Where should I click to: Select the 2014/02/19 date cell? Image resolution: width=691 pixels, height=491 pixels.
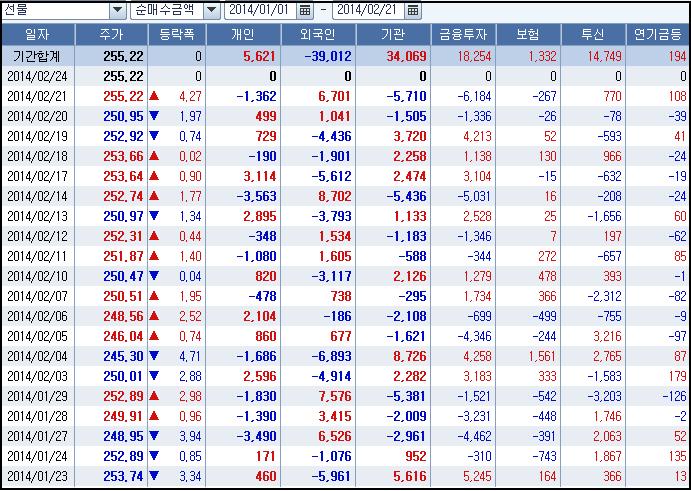pos(37,137)
